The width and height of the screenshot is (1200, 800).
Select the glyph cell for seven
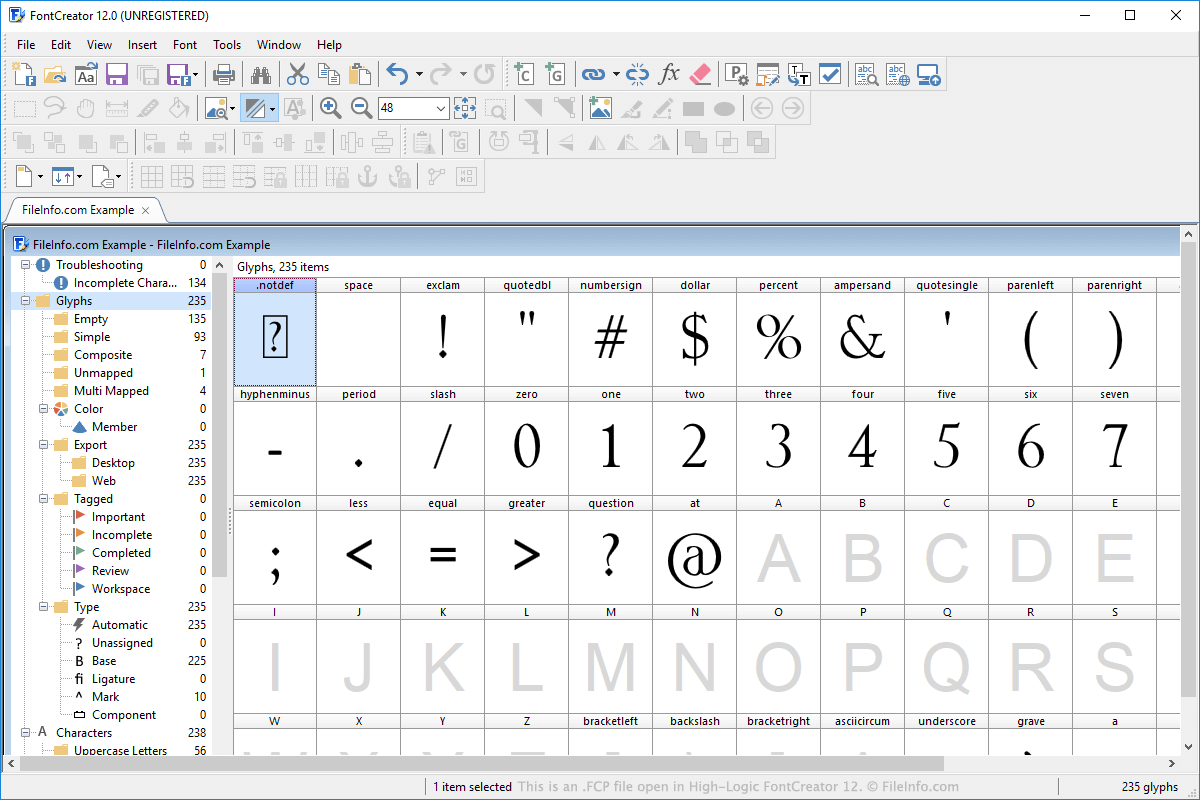pos(1114,441)
